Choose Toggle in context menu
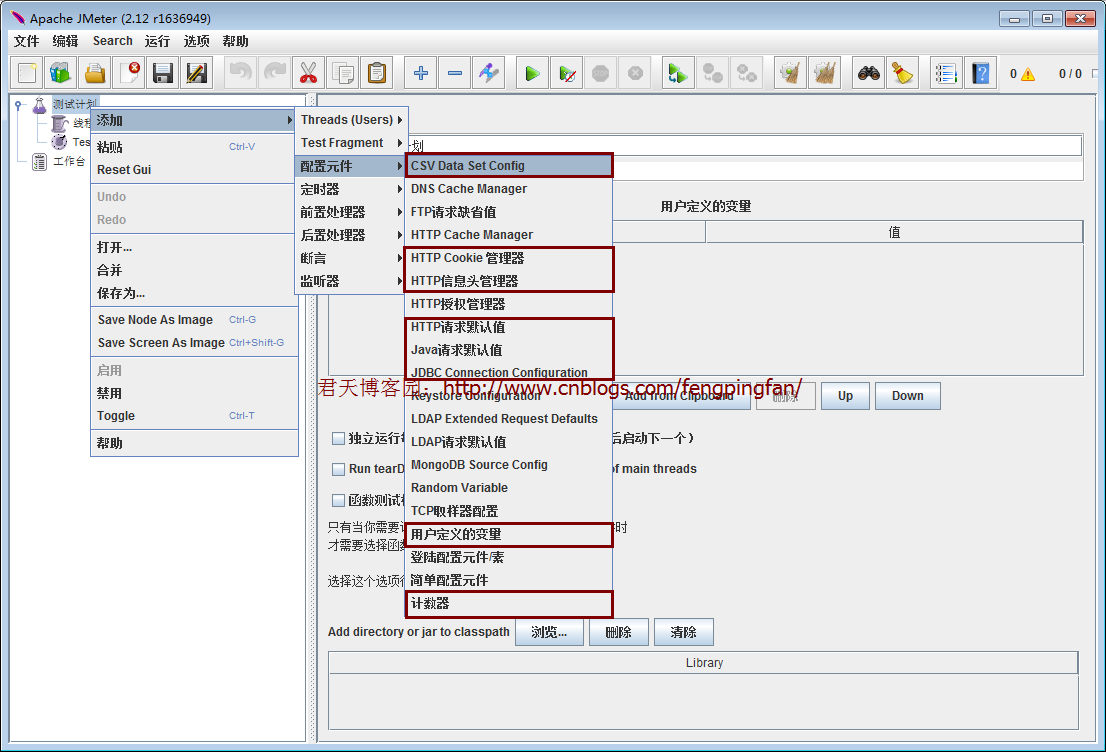1106x752 pixels. pos(194,416)
